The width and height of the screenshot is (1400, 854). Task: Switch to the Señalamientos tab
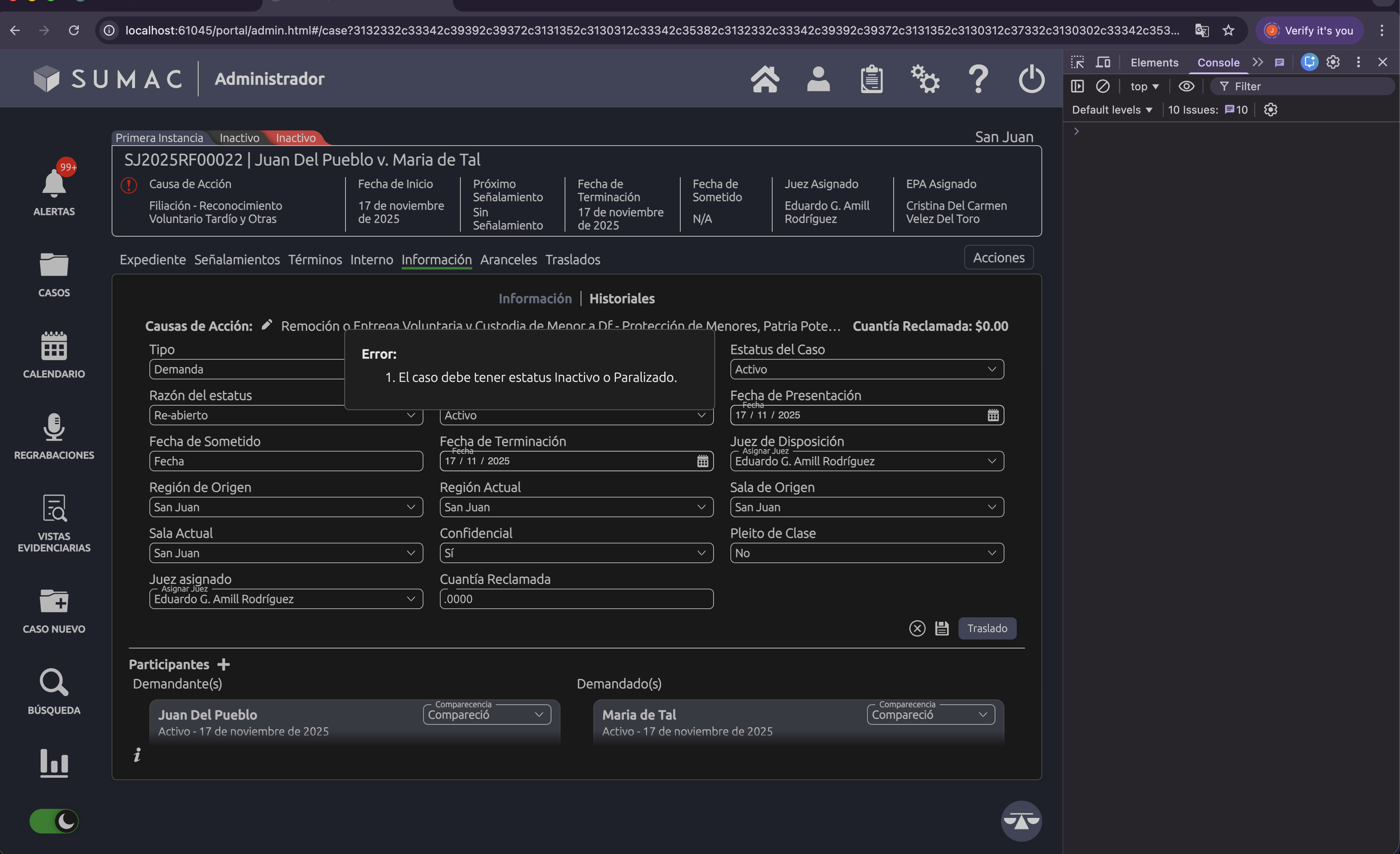(237, 260)
